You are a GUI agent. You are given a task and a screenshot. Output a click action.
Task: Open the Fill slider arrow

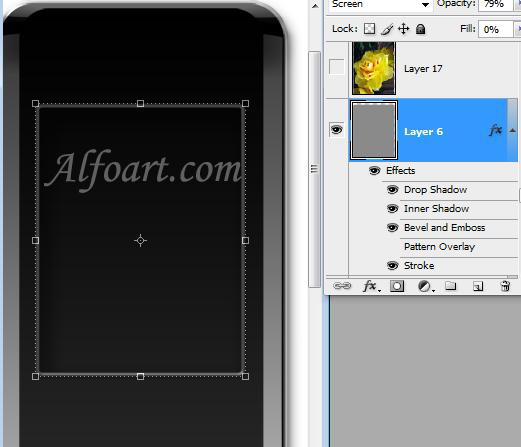coord(517,29)
